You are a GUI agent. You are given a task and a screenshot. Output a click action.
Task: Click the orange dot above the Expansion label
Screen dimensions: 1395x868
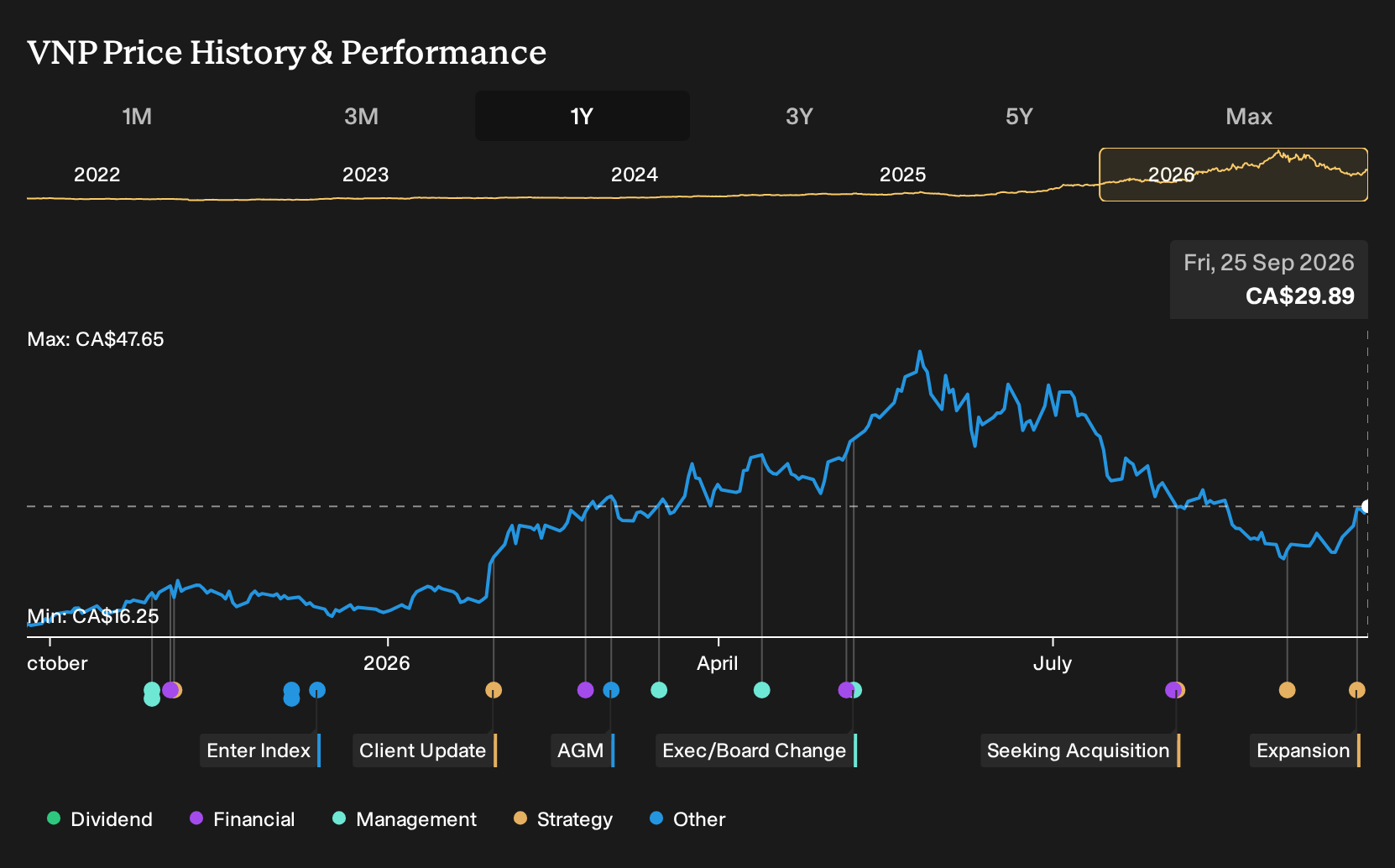click(x=1357, y=690)
